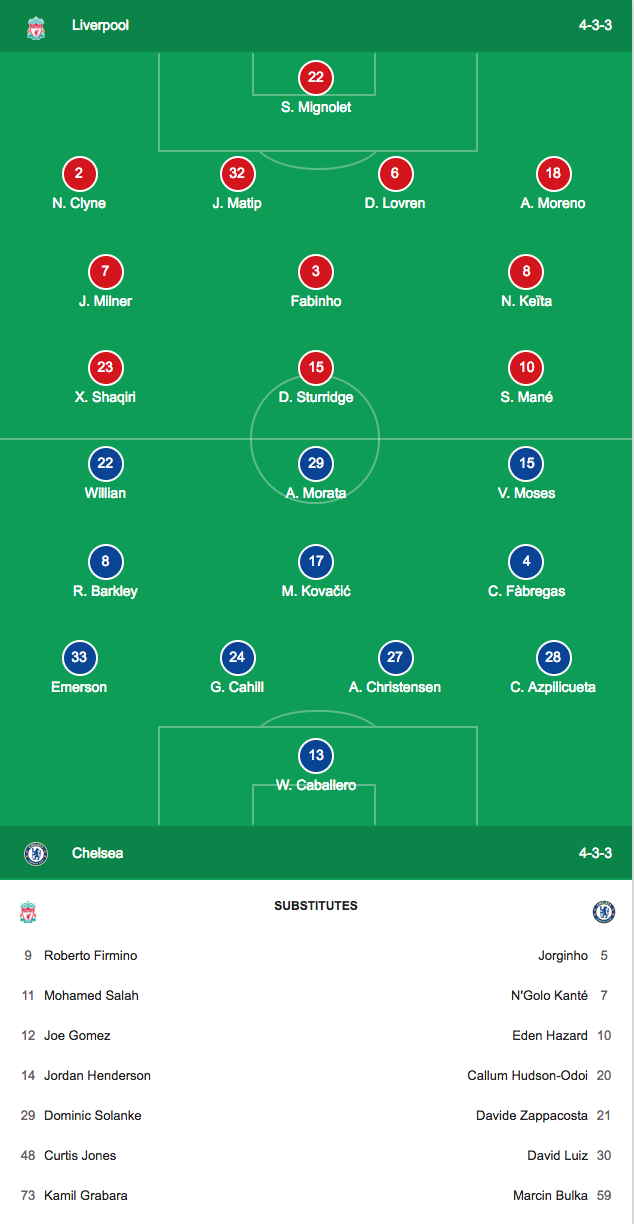Select A. Morata's number 29 badge
Screen dimensions: 634x1224
pyautogui.click(x=316, y=464)
